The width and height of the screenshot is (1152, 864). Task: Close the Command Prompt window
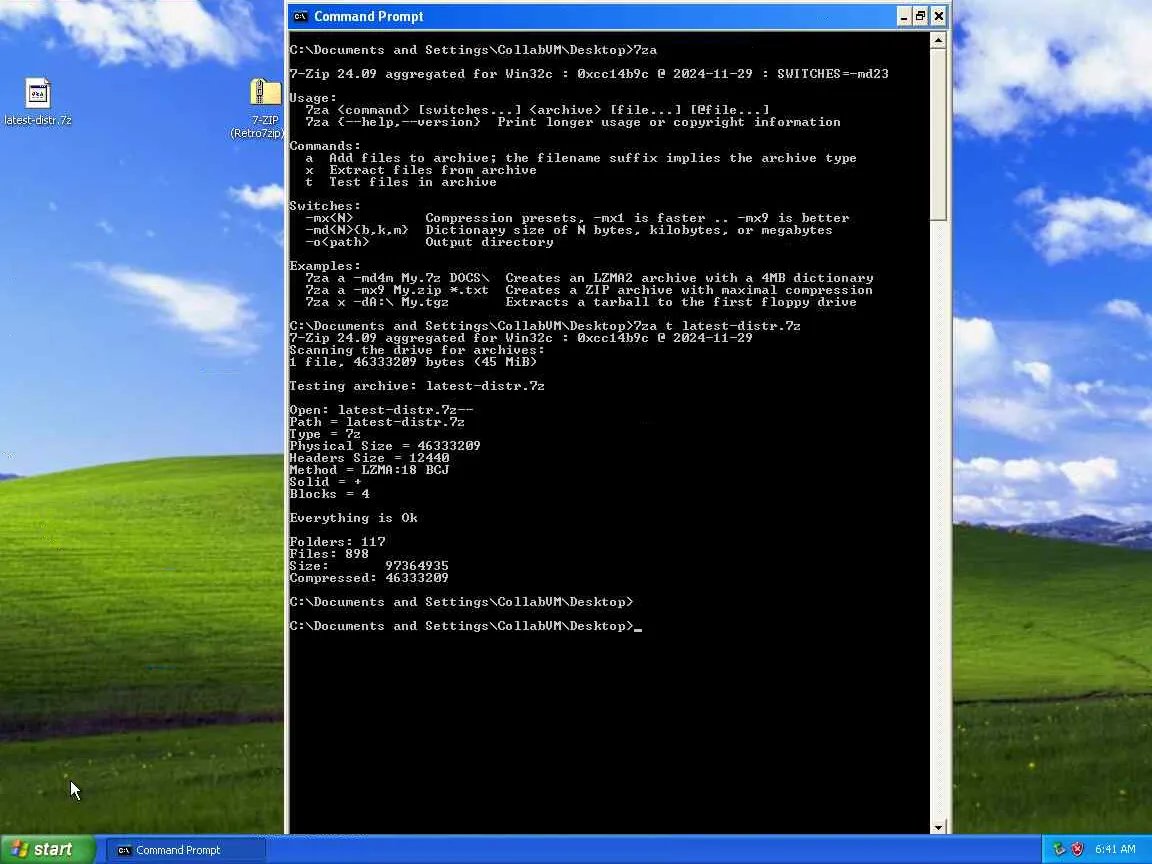pos(939,16)
